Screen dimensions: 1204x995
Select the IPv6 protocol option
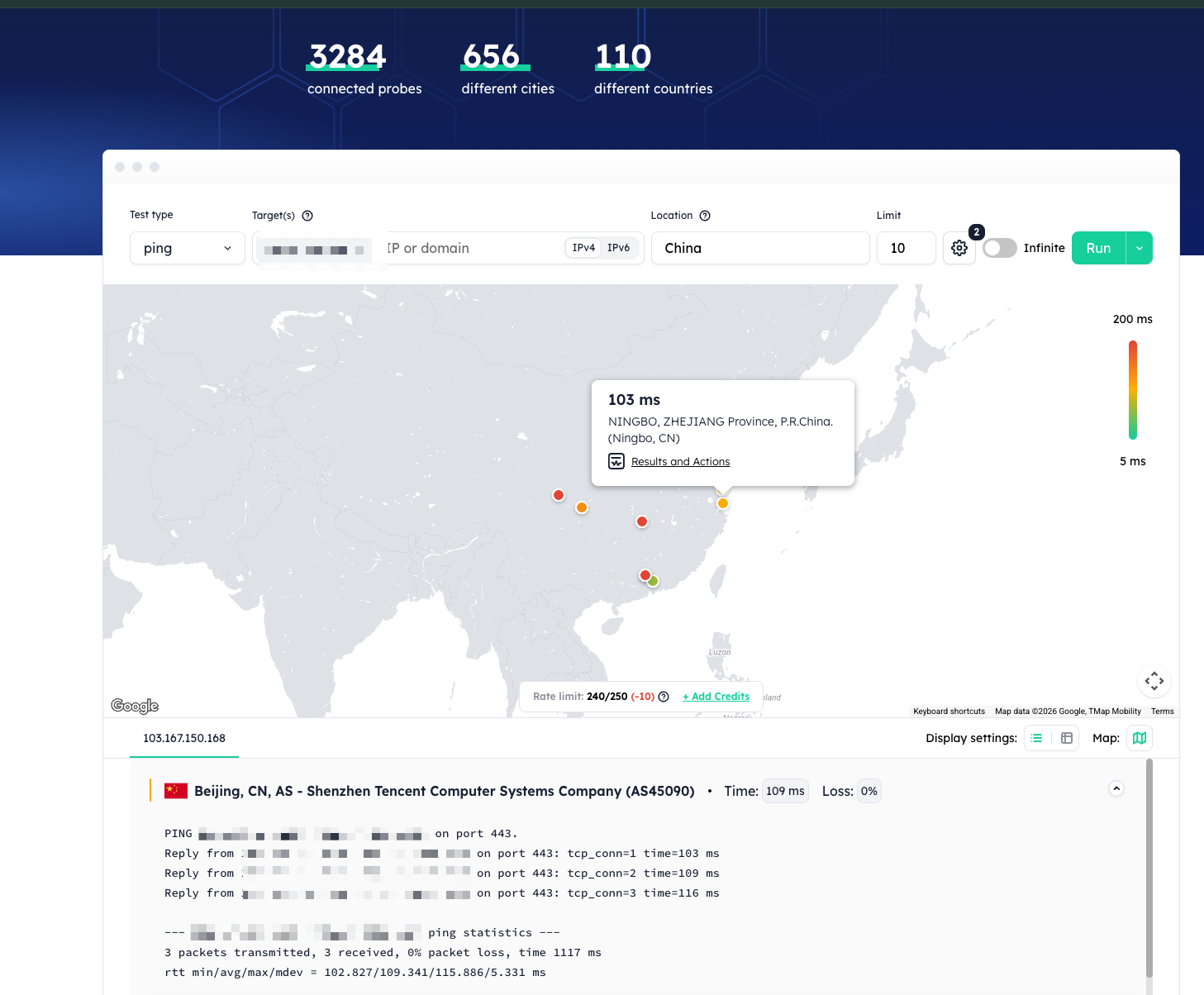pyautogui.click(x=618, y=247)
